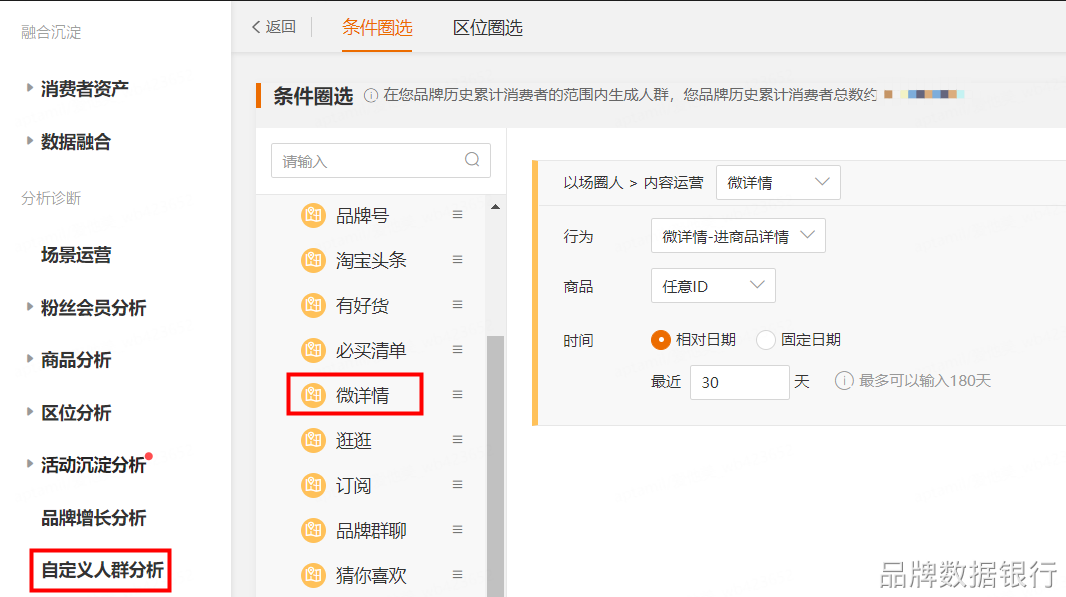Click the 有好货 orange map icon

[313, 305]
